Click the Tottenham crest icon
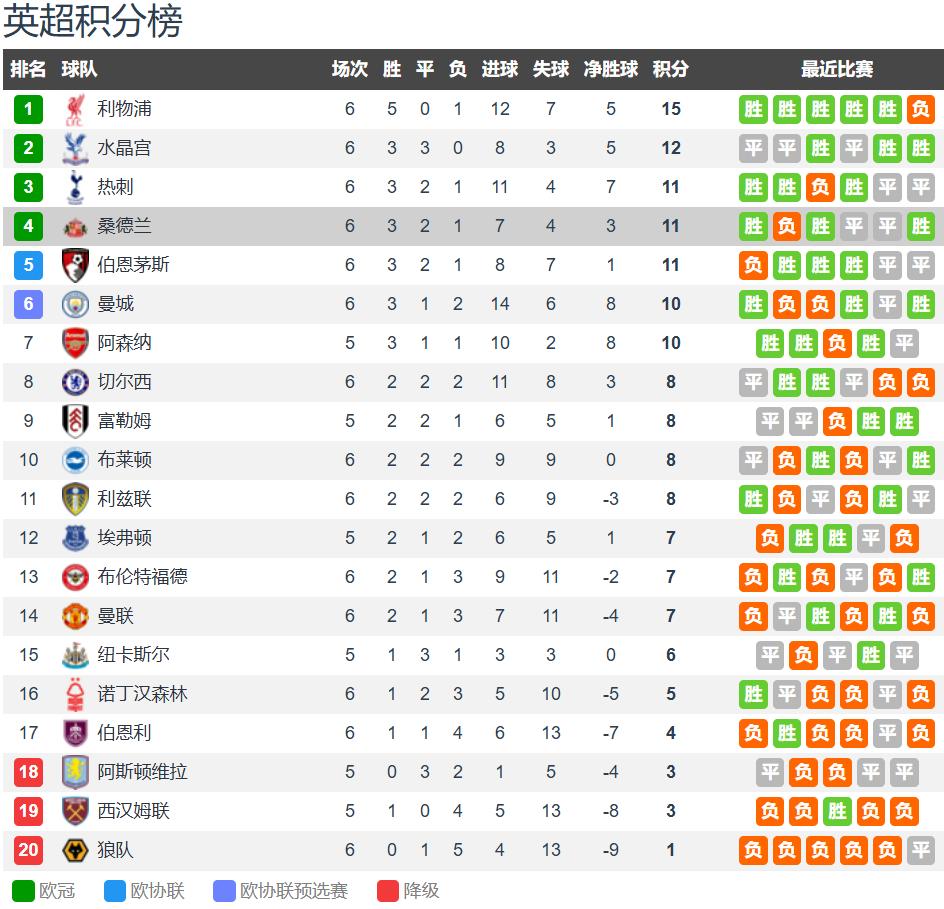 (x=75, y=187)
